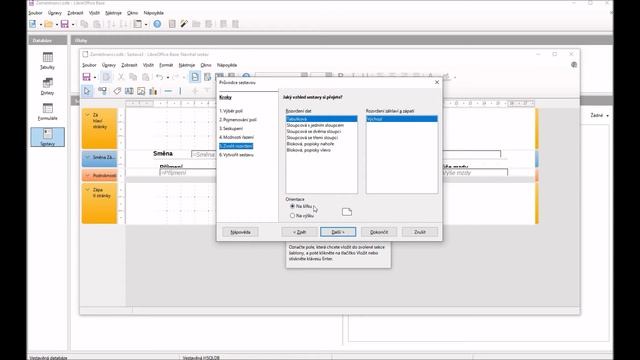Select Tabulková data layout
This screenshot has width=640, height=360.
pyautogui.click(x=322, y=119)
